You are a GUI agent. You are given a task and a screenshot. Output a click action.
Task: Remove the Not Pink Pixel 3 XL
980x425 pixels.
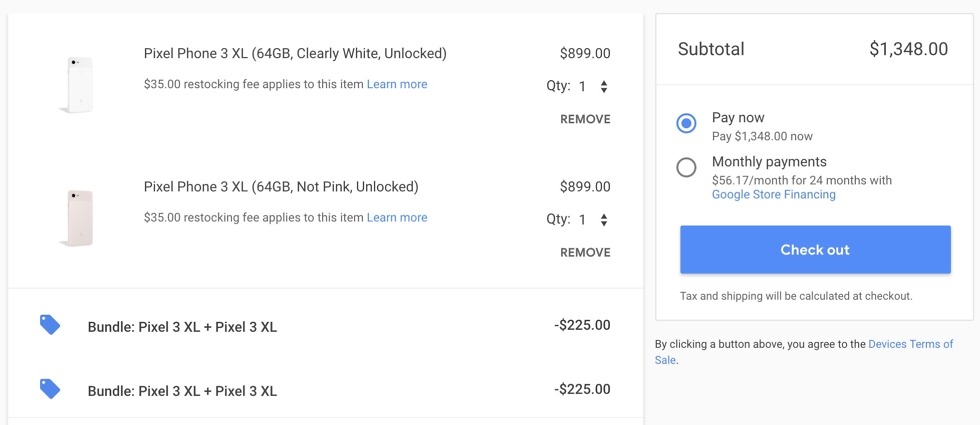(585, 252)
